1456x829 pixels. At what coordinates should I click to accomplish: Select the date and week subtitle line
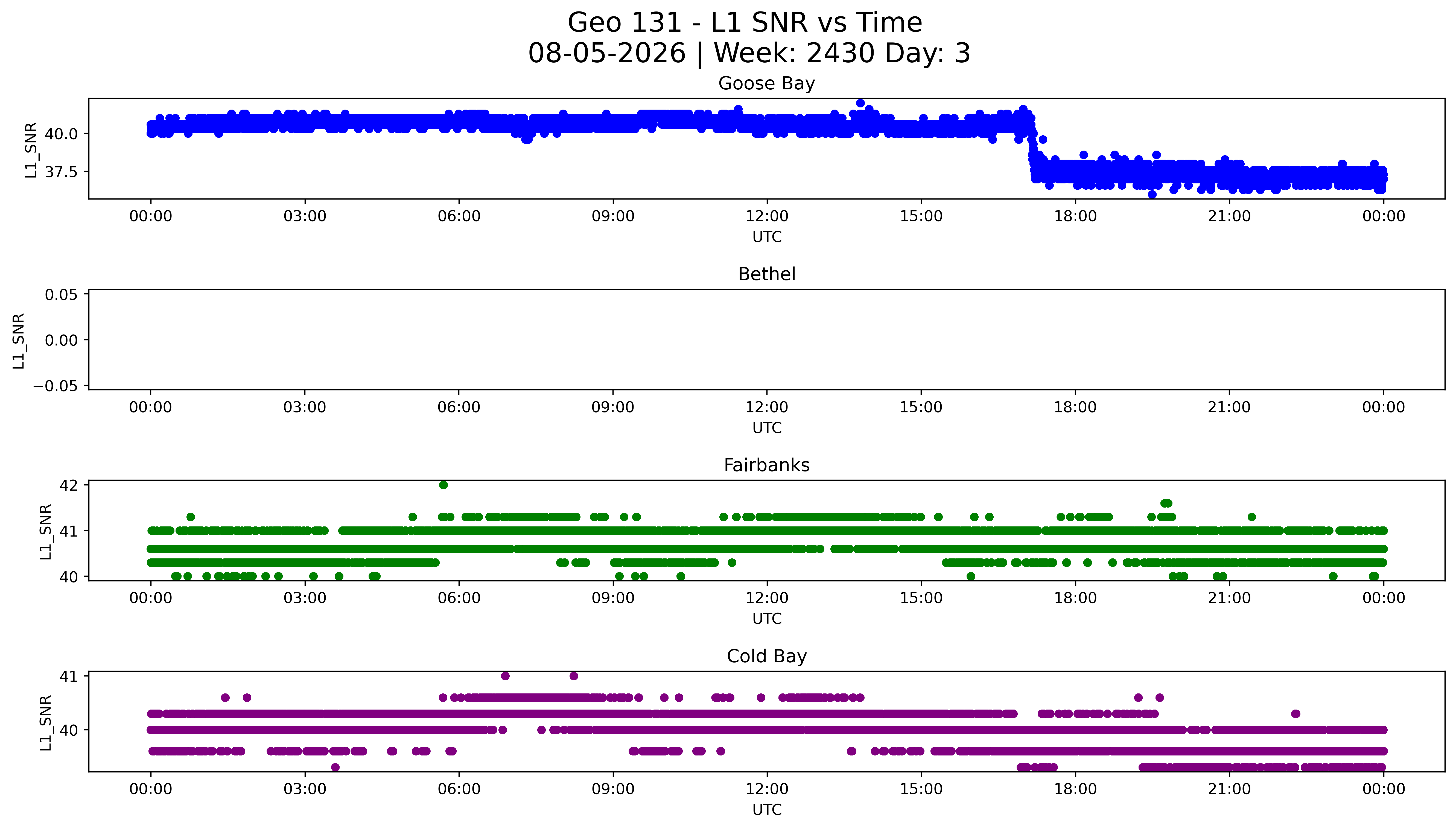click(749, 54)
